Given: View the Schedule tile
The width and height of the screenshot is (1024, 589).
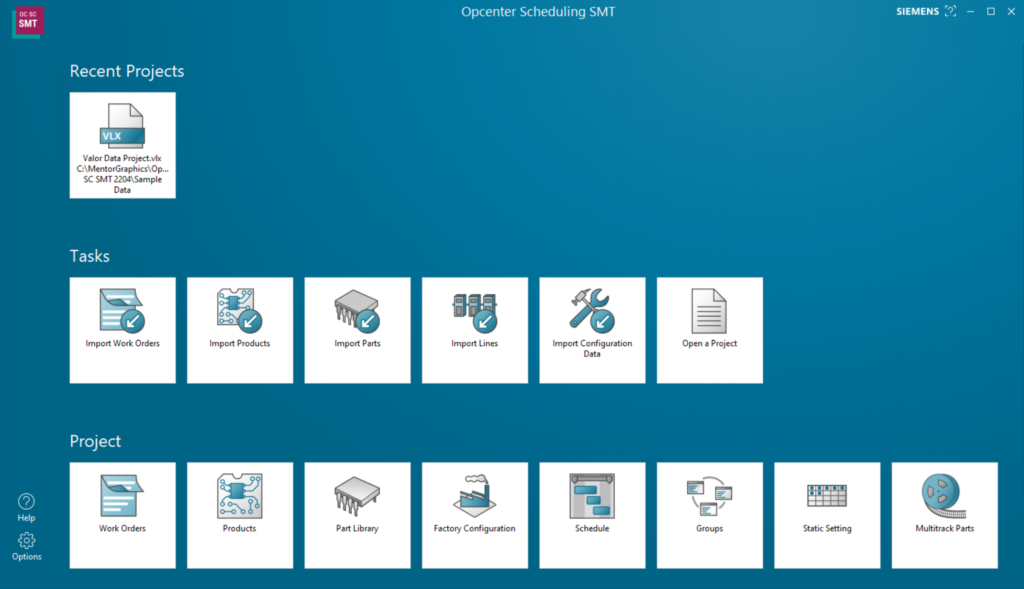Looking at the screenshot, I should (592, 515).
